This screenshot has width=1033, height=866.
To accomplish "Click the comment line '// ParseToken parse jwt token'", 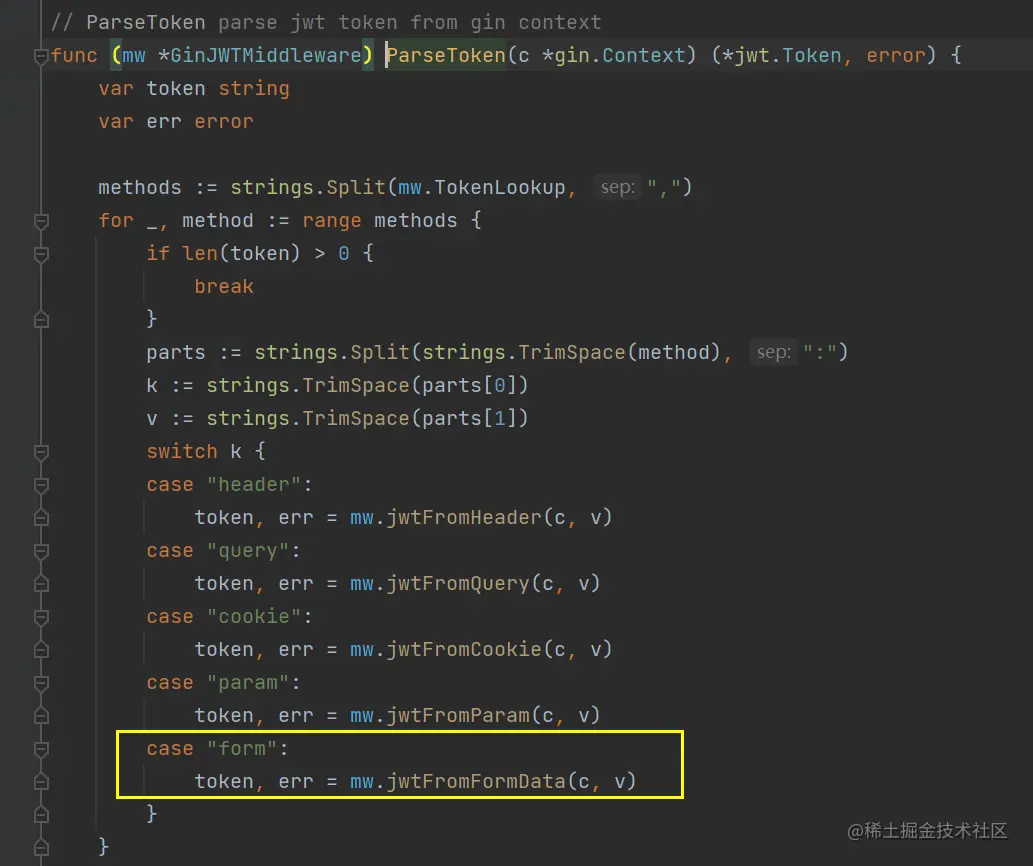I will point(326,22).
